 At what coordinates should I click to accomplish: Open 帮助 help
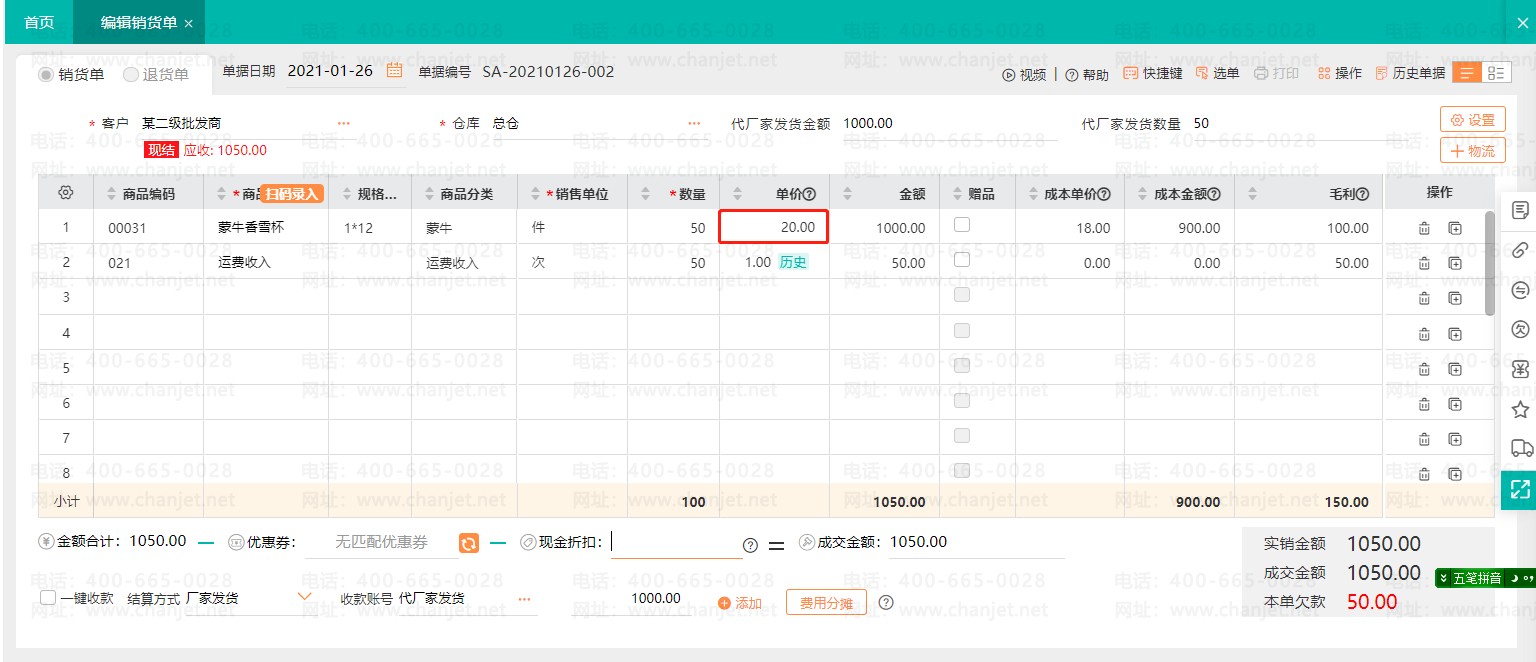(1087, 74)
